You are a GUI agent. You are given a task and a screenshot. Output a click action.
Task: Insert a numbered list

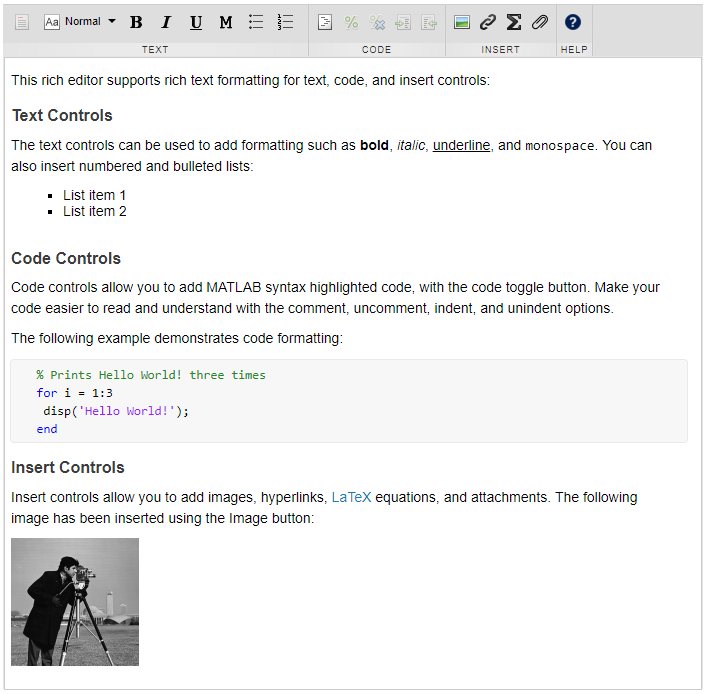click(x=286, y=22)
